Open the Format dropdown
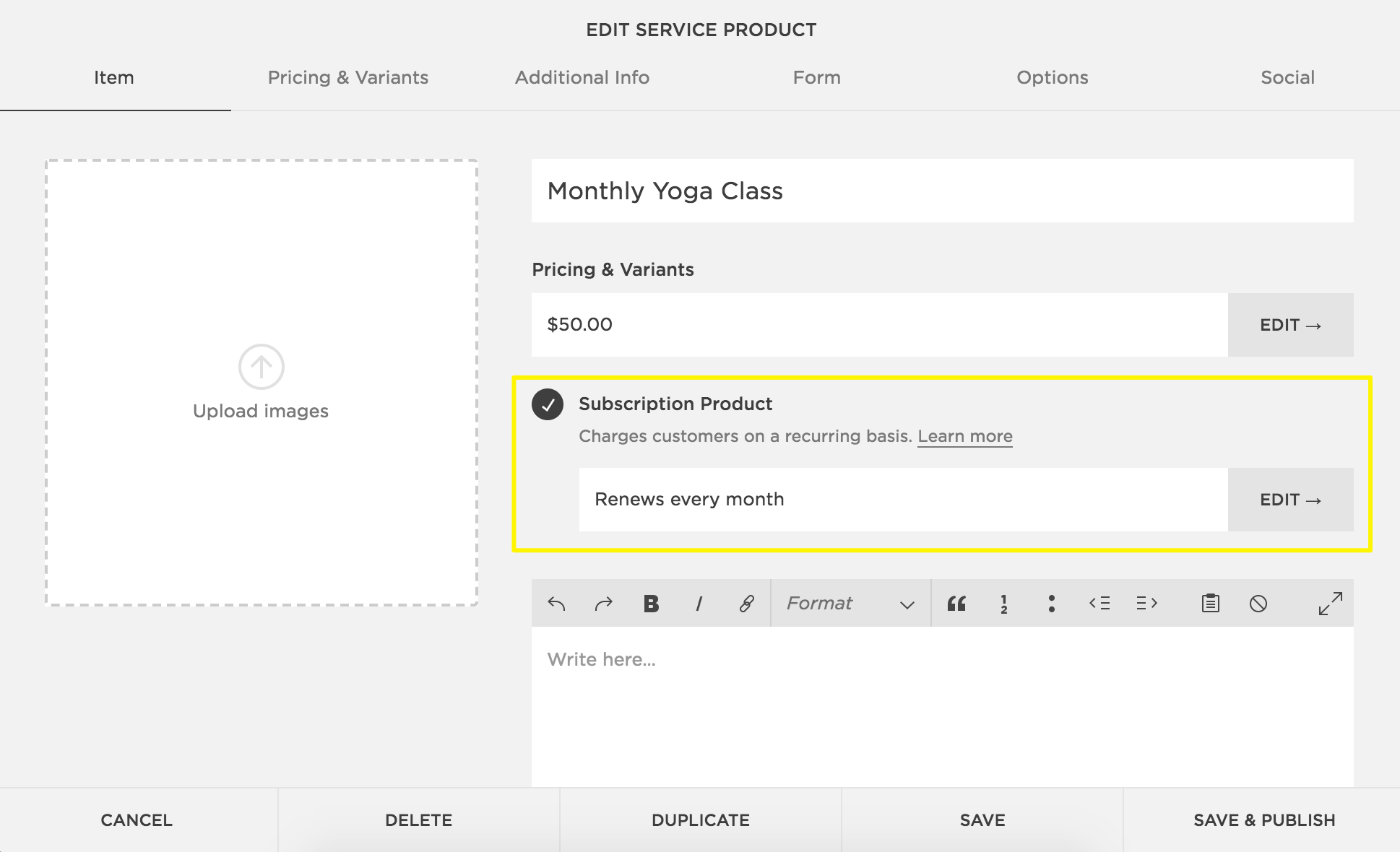The image size is (1400, 852). pos(850,604)
